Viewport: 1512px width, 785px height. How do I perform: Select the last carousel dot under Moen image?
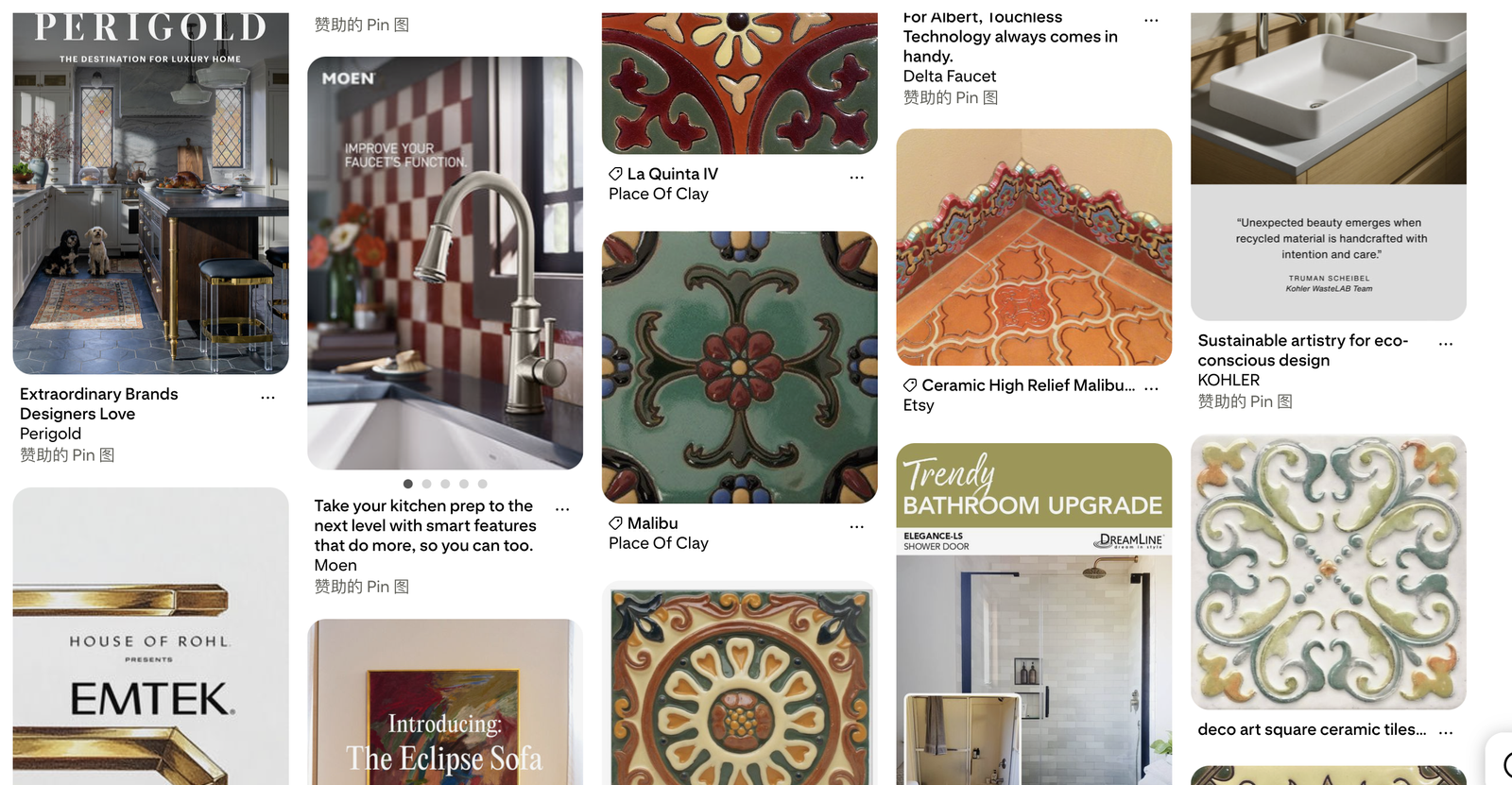pyautogui.click(x=482, y=484)
